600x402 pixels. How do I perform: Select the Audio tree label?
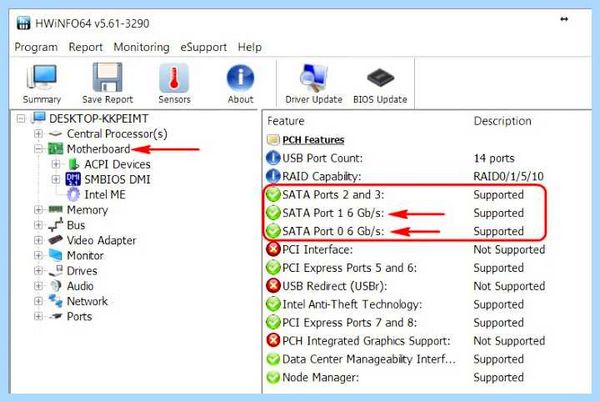click(x=80, y=286)
